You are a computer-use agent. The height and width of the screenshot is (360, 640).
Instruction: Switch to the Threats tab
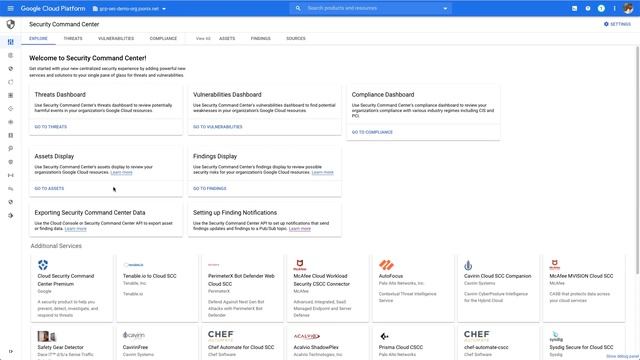pos(73,38)
